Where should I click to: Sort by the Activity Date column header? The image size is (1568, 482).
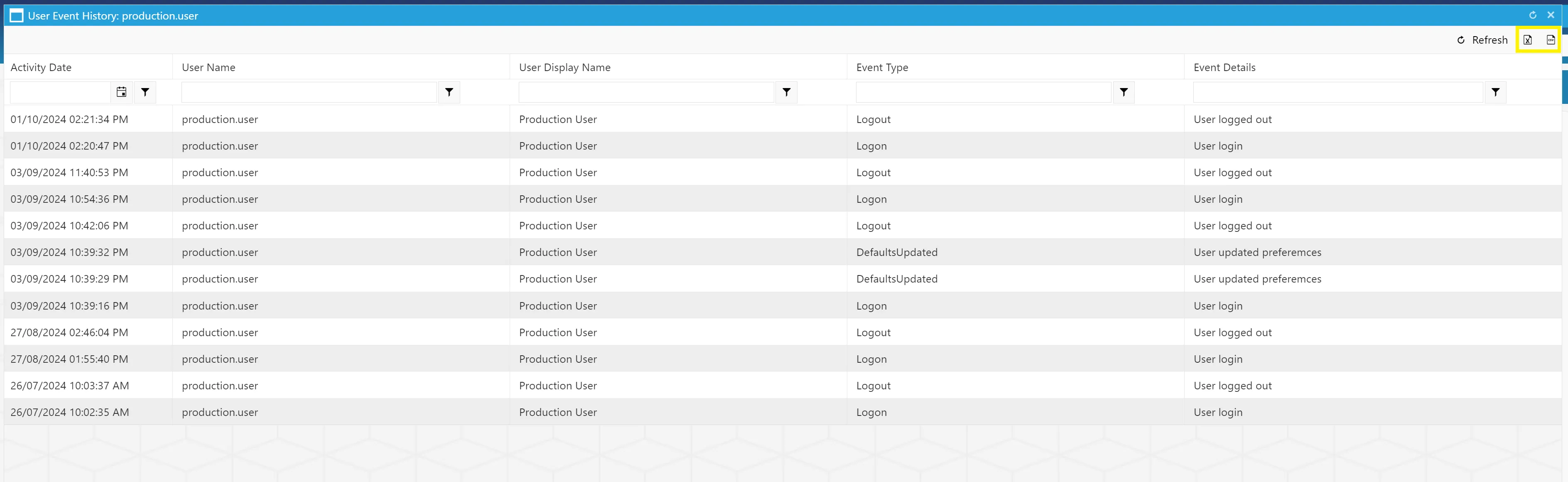[41, 68]
